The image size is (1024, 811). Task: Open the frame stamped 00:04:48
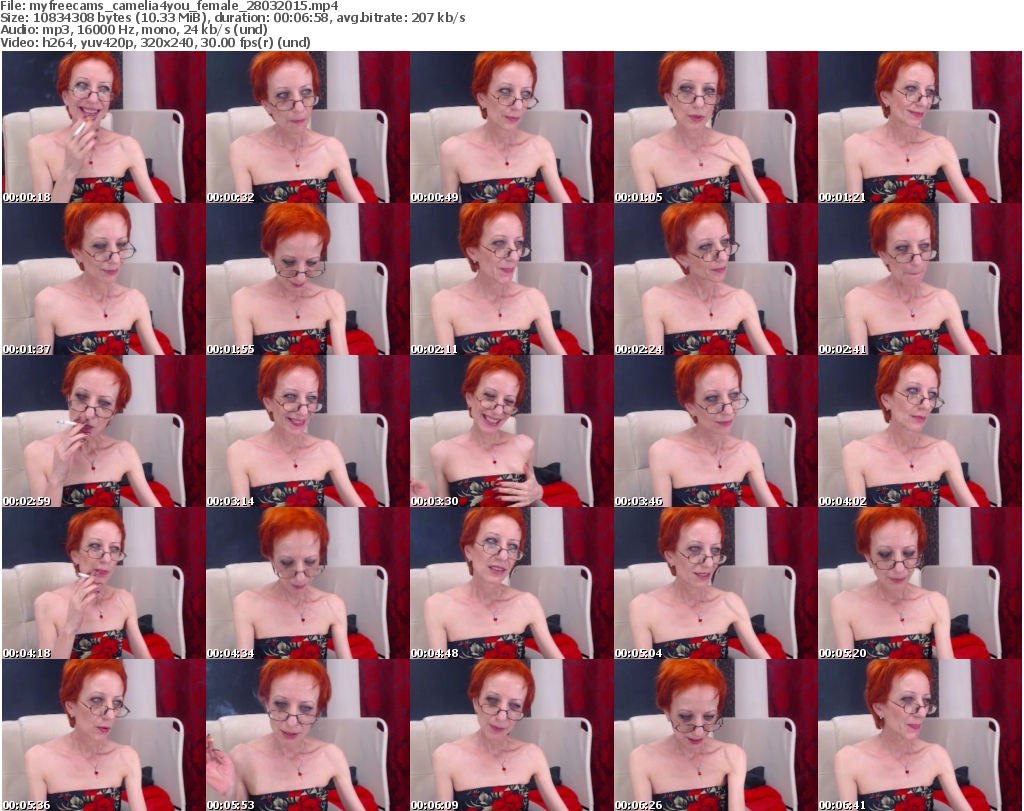[x=511, y=583]
